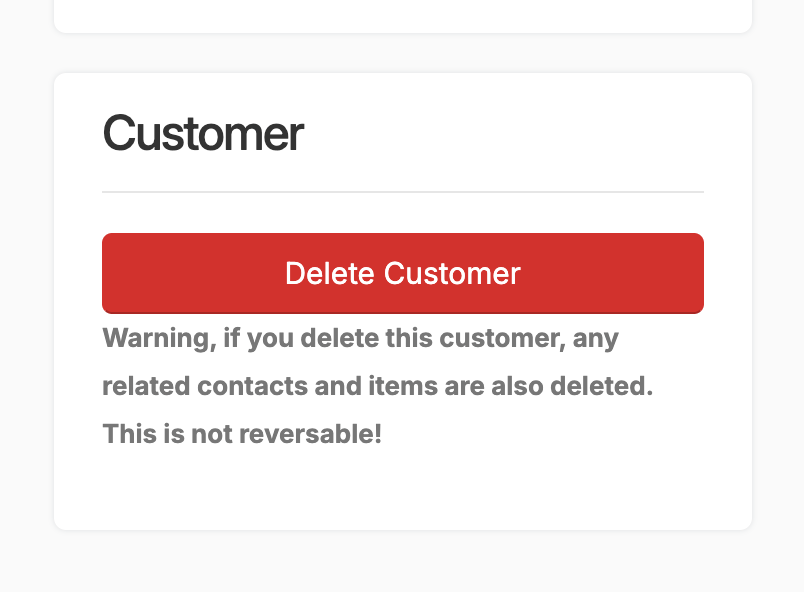Image resolution: width=804 pixels, height=592 pixels.
Task: Click the warning message below the button
Action: coord(376,385)
